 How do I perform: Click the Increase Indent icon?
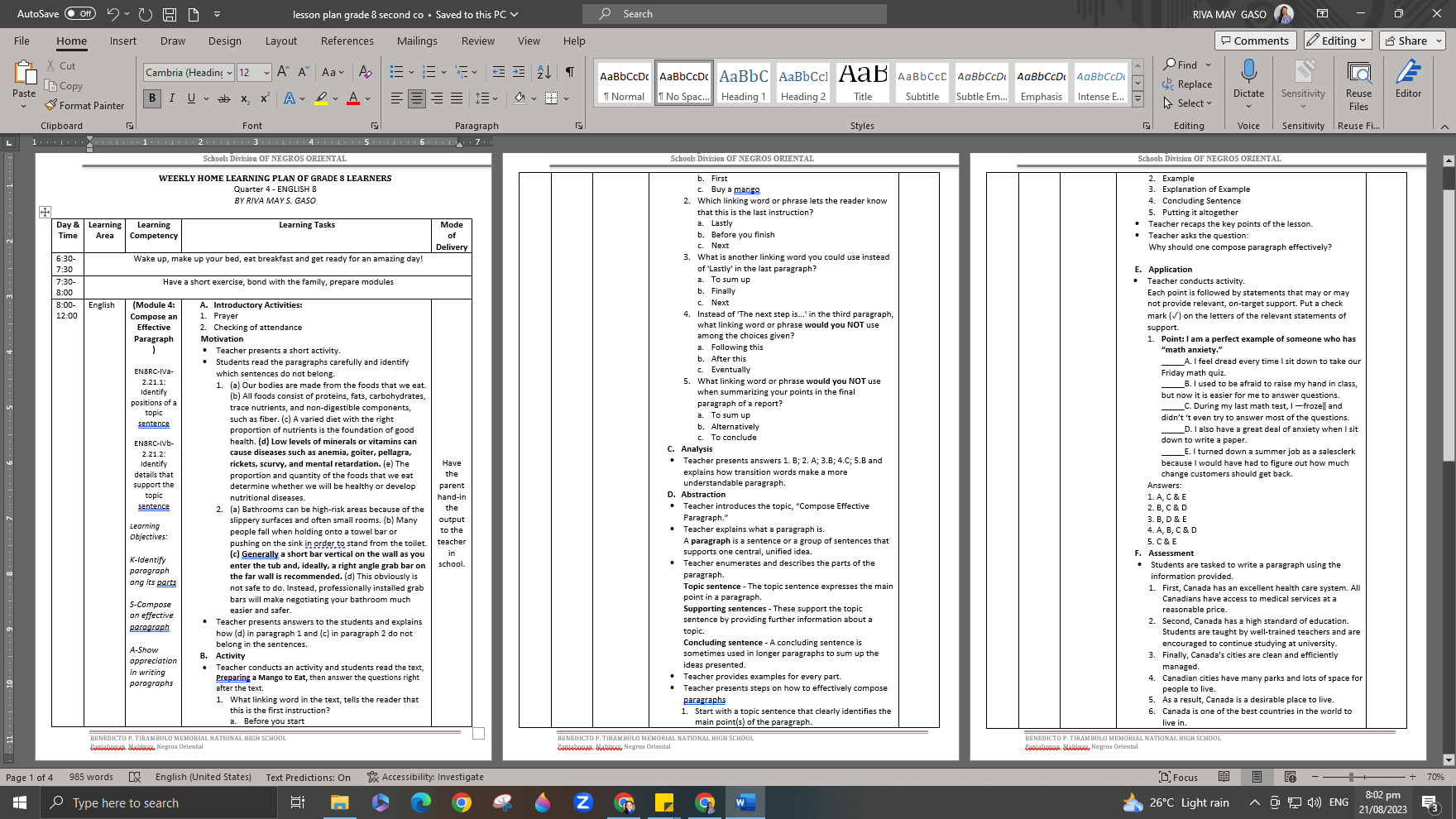[x=519, y=72]
